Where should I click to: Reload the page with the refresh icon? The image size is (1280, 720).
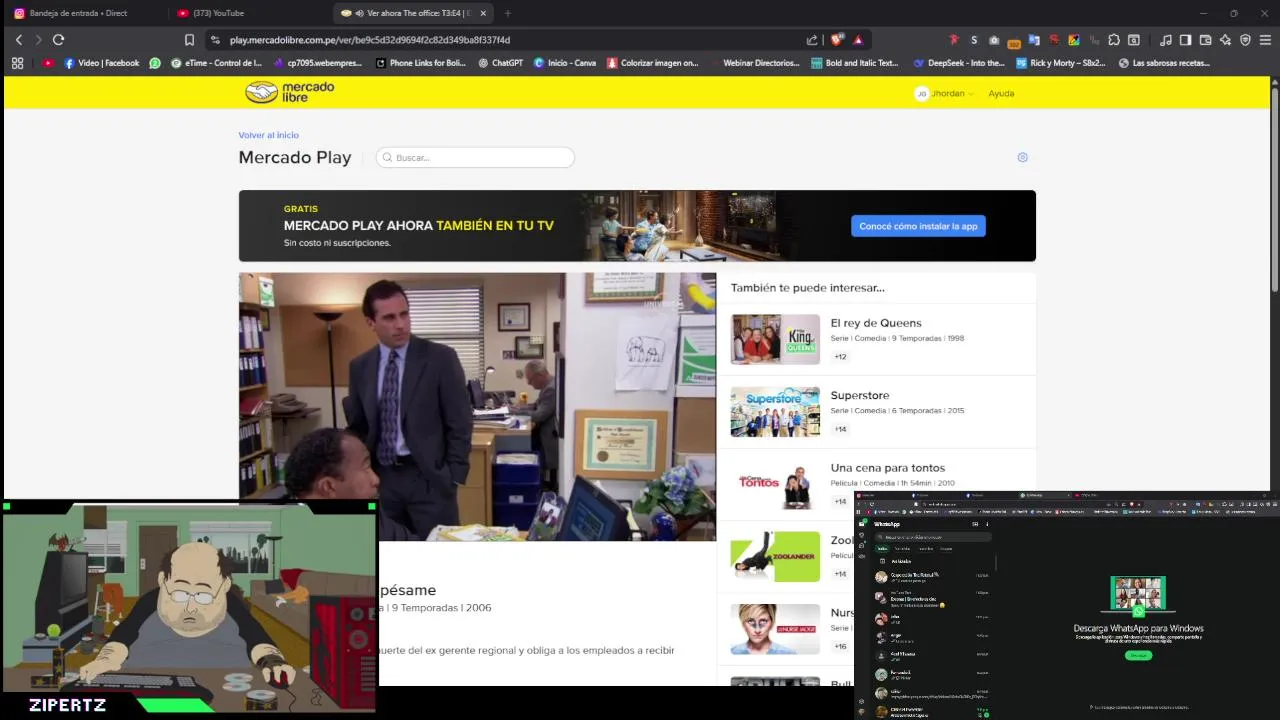(58, 40)
